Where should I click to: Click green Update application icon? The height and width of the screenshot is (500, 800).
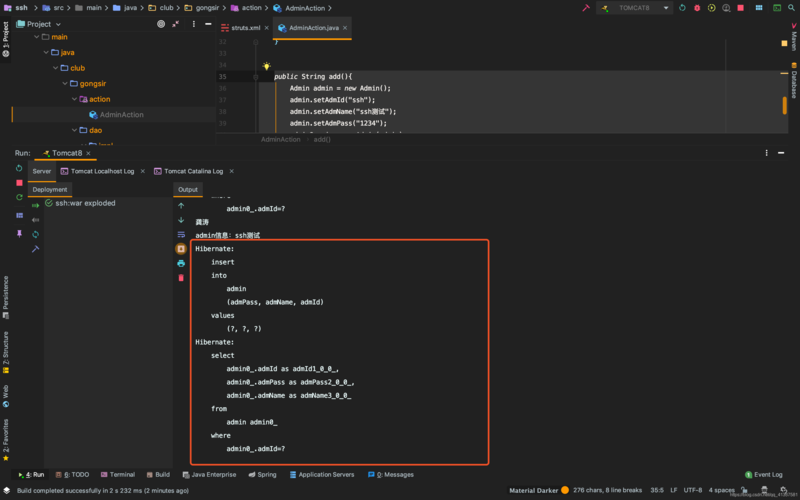[19, 197]
